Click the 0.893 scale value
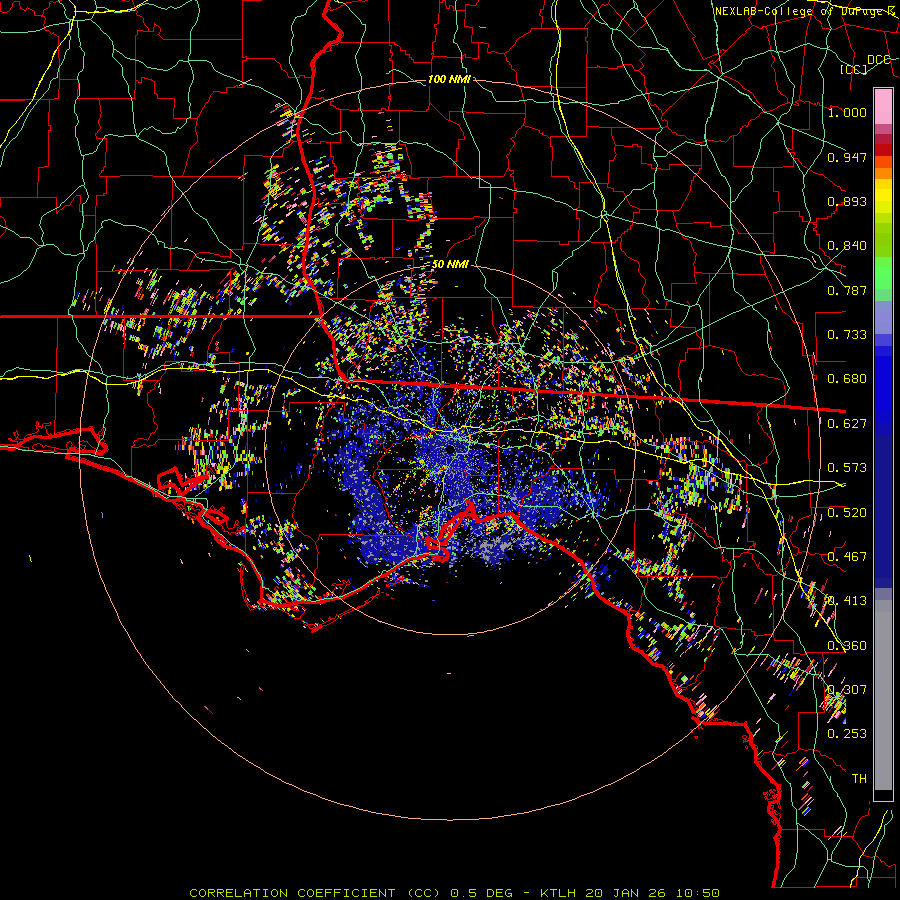 847,201
